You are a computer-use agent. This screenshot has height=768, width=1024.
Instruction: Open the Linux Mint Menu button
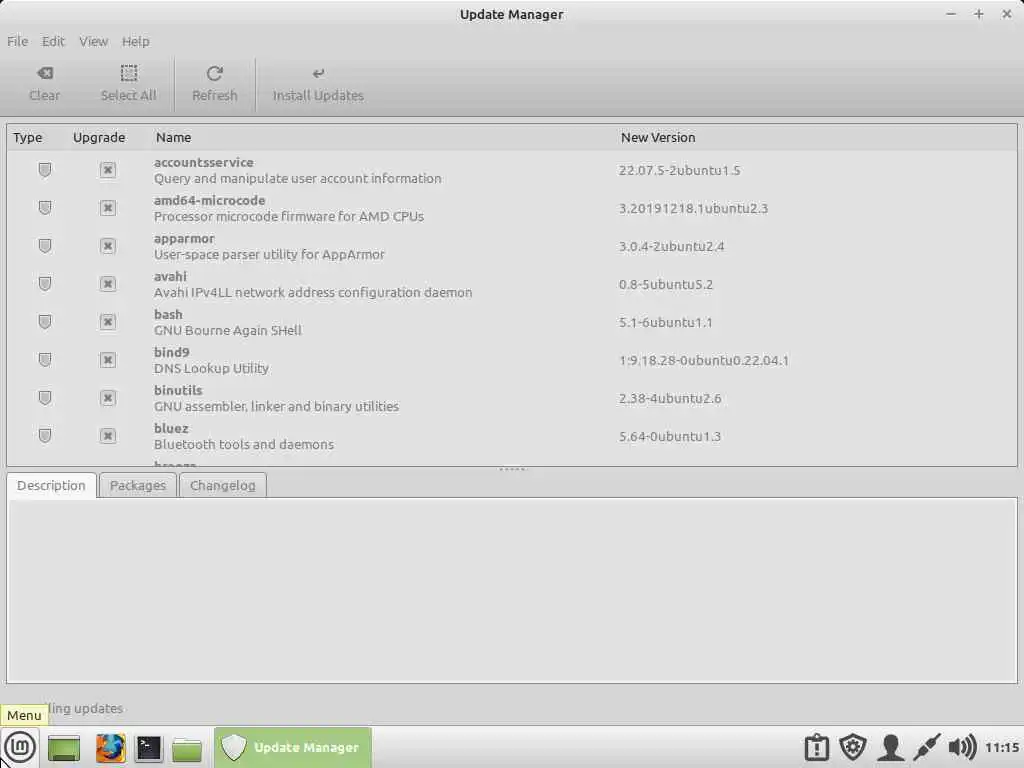20,747
